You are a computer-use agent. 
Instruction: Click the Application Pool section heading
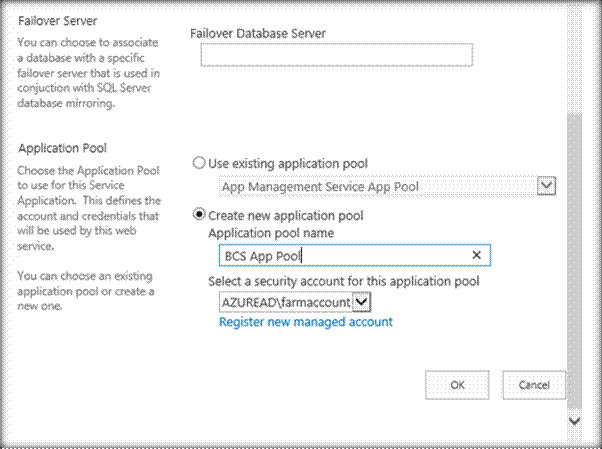click(62, 148)
